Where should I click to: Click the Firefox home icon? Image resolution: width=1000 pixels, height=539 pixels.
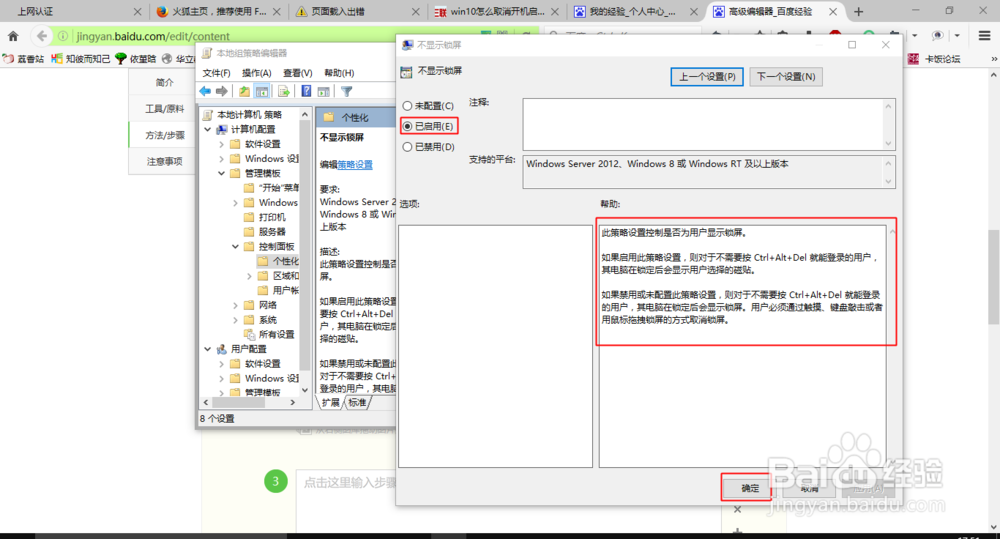point(13,36)
